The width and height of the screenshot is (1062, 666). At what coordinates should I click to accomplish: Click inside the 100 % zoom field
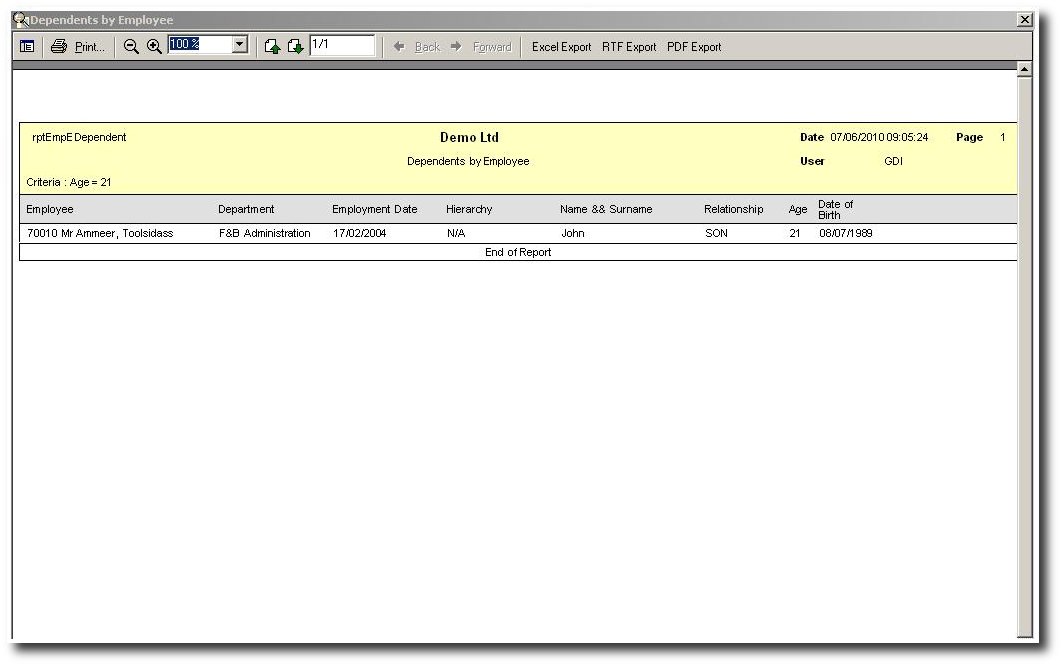[198, 45]
